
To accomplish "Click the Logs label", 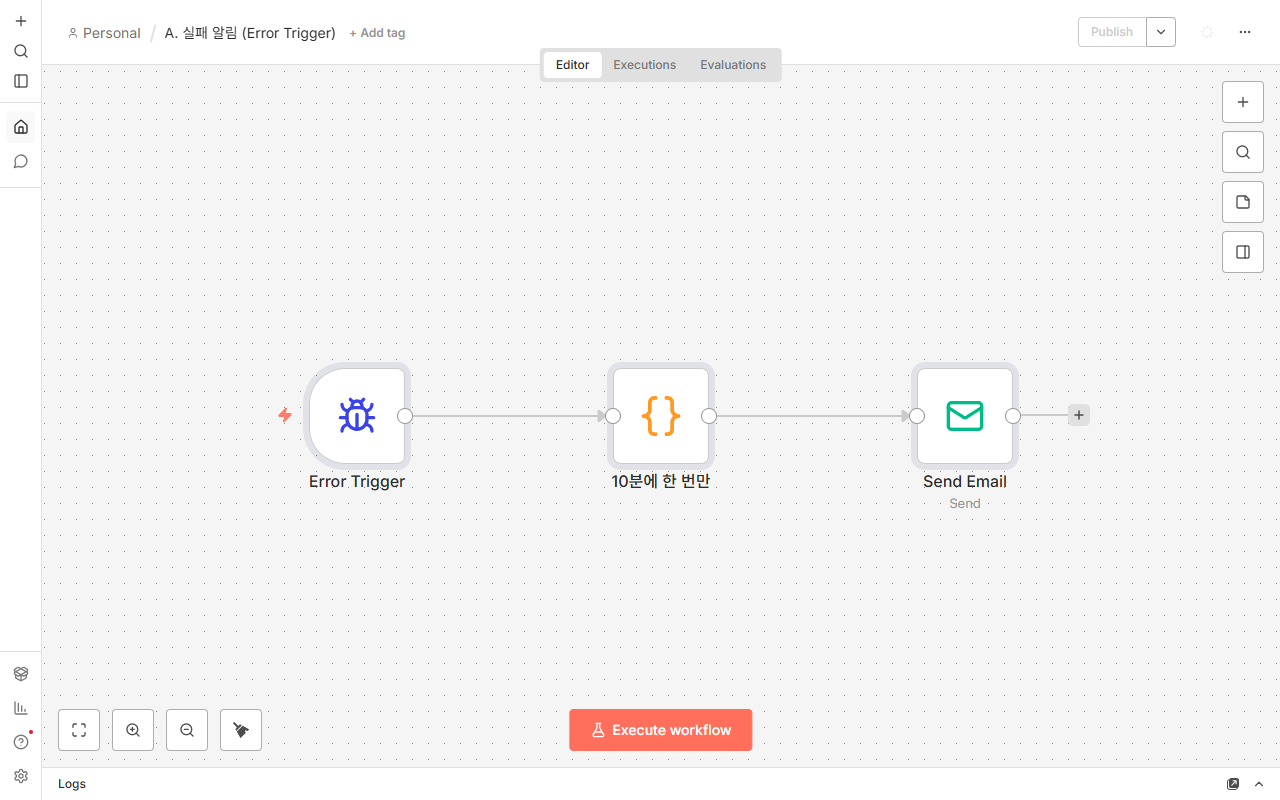I will (72, 784).
